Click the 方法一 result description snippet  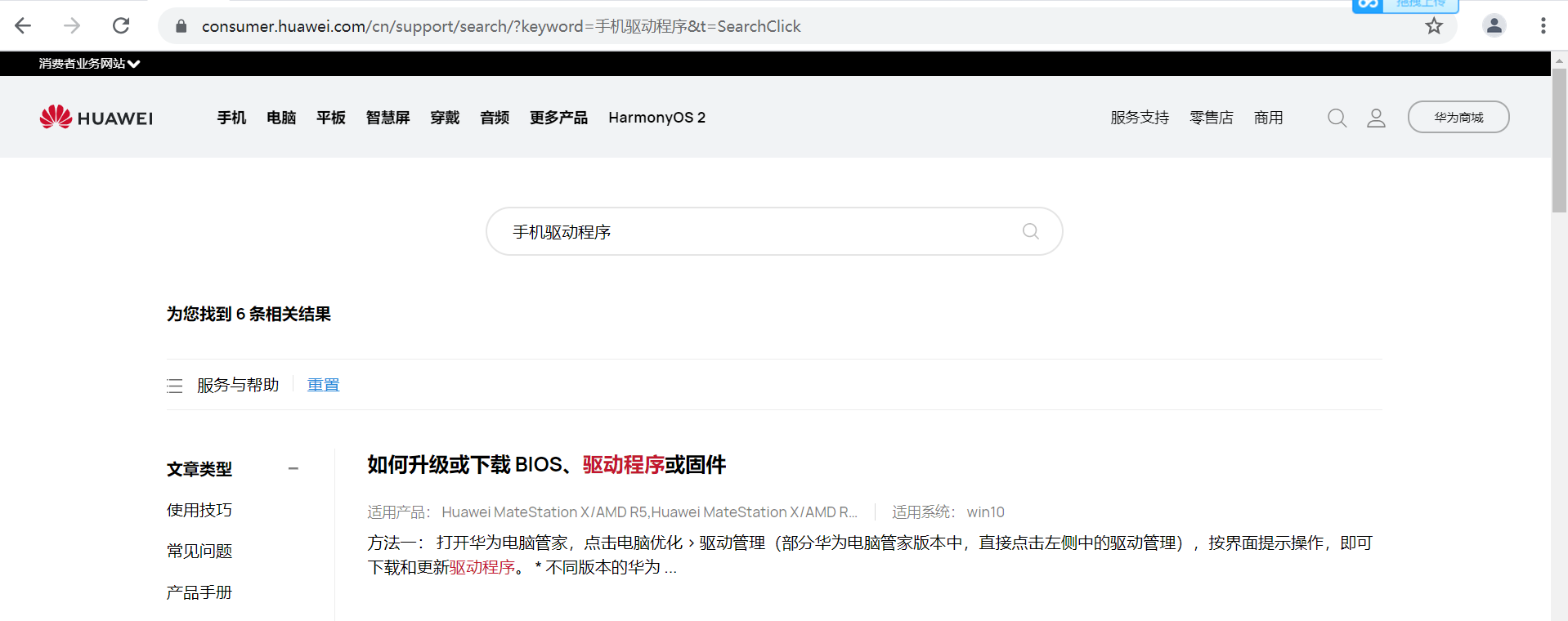870,555
